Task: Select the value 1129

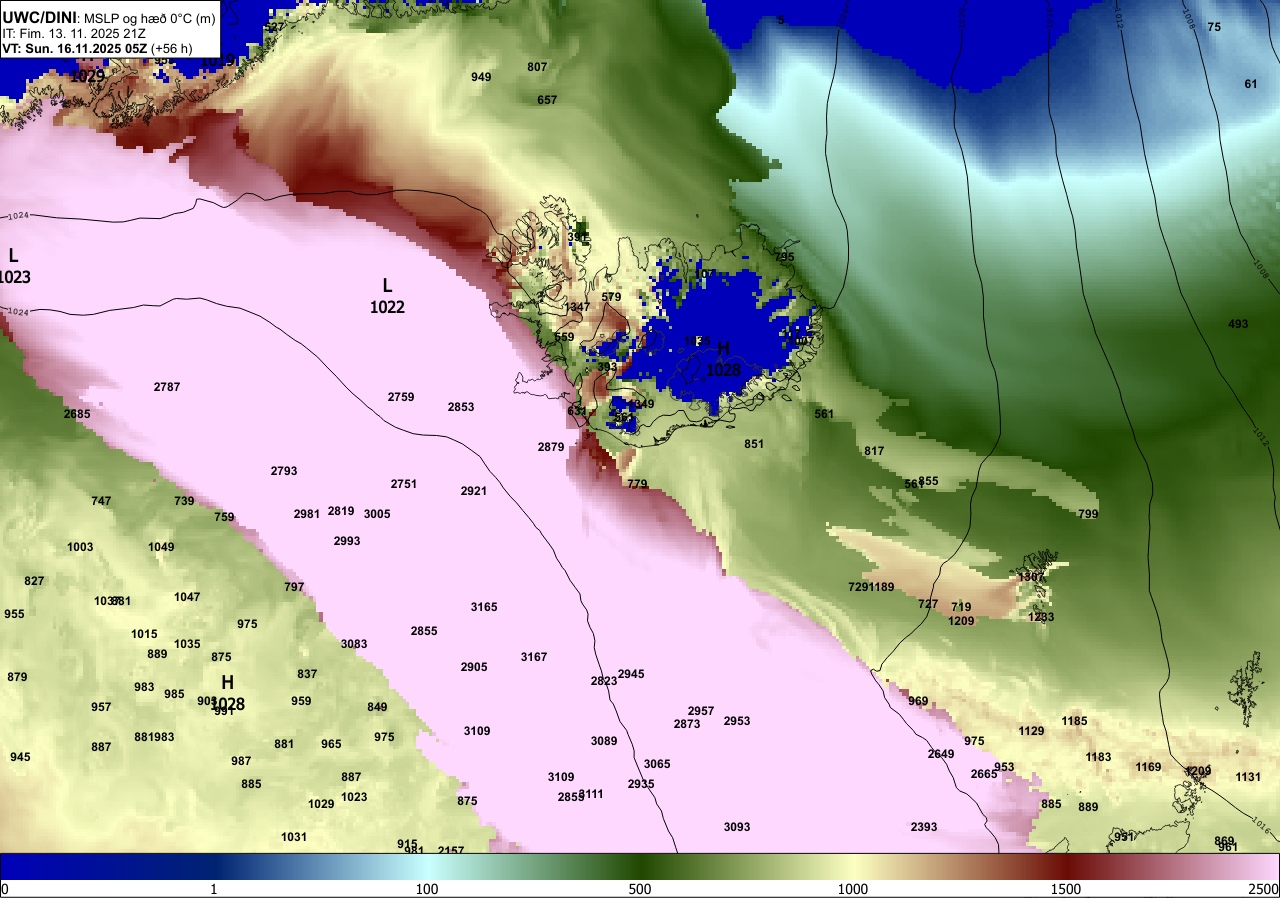Action: pos(1031,731)
